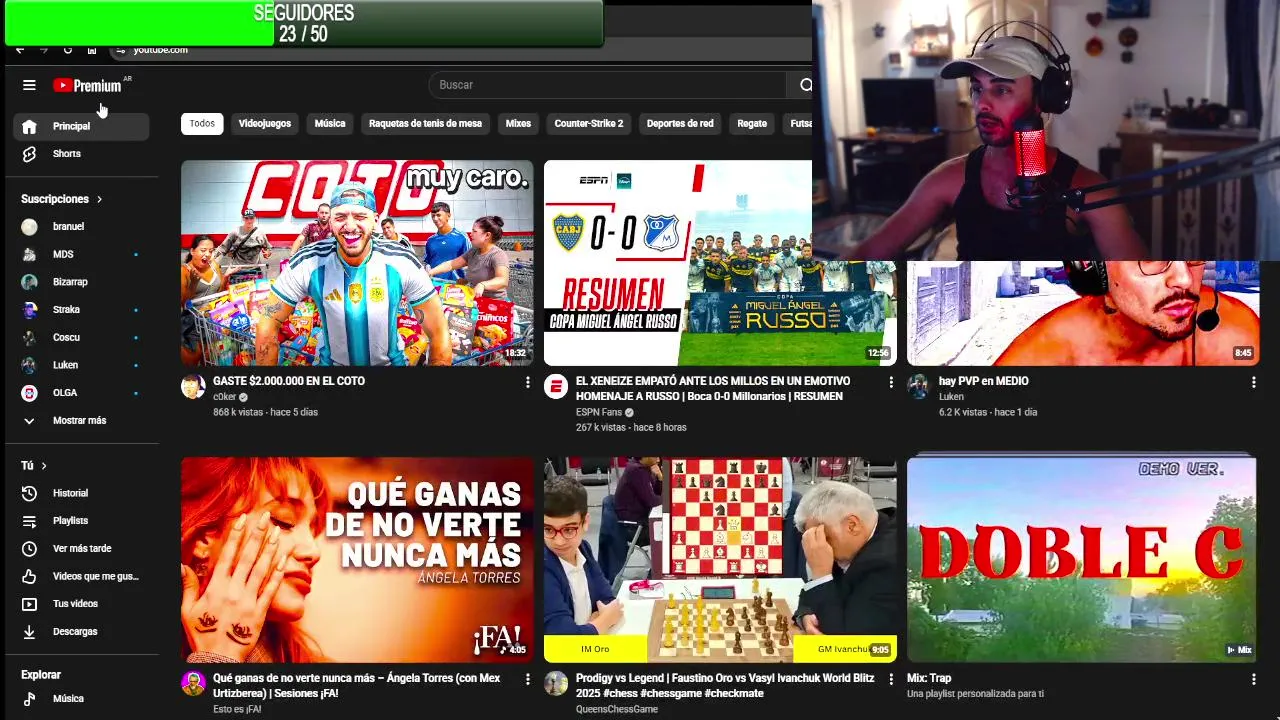Select the Regate filter chip
Screen dimensions: 1280x720
752,124
